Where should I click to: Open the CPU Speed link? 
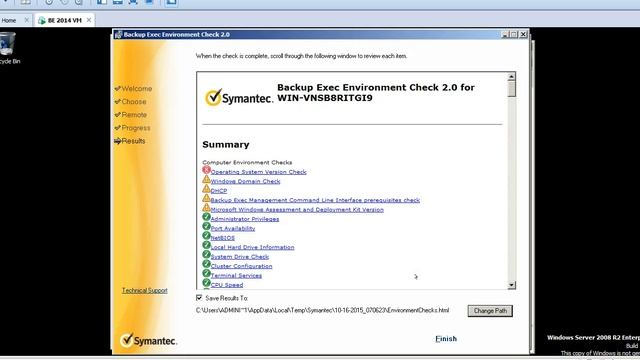pos(227,284)
